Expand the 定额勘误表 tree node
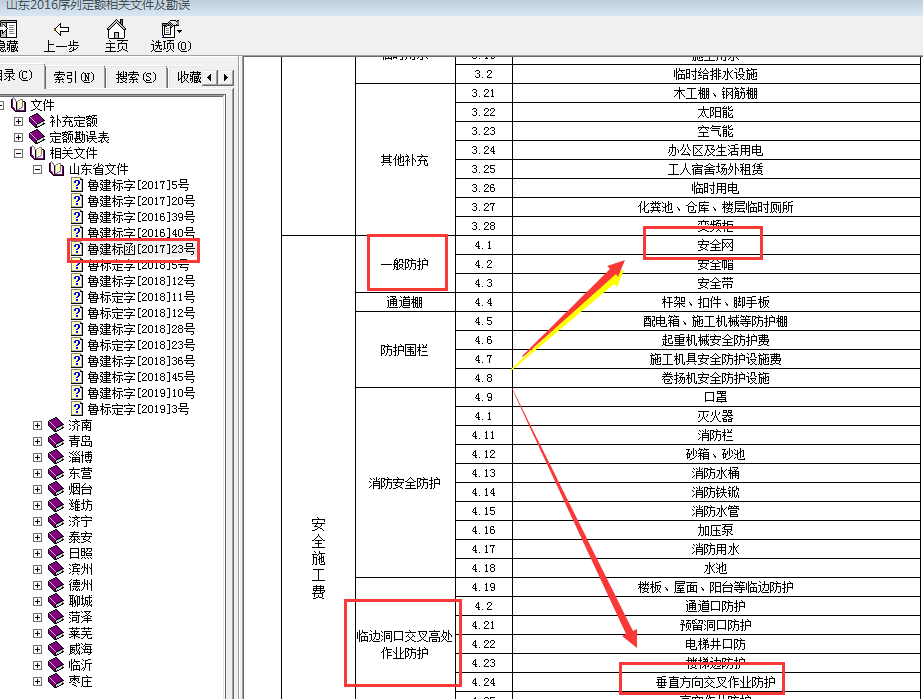 (18, 137)
